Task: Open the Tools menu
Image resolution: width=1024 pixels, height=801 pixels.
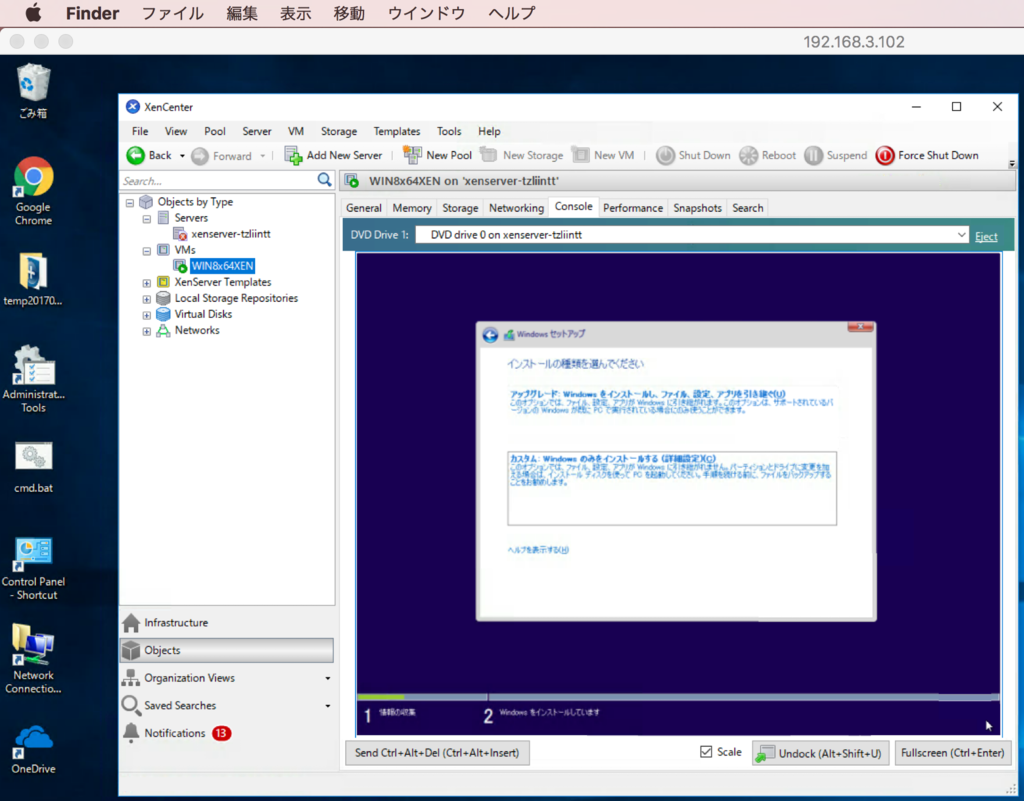Action: pyautogui.click(x=449, y=131)
